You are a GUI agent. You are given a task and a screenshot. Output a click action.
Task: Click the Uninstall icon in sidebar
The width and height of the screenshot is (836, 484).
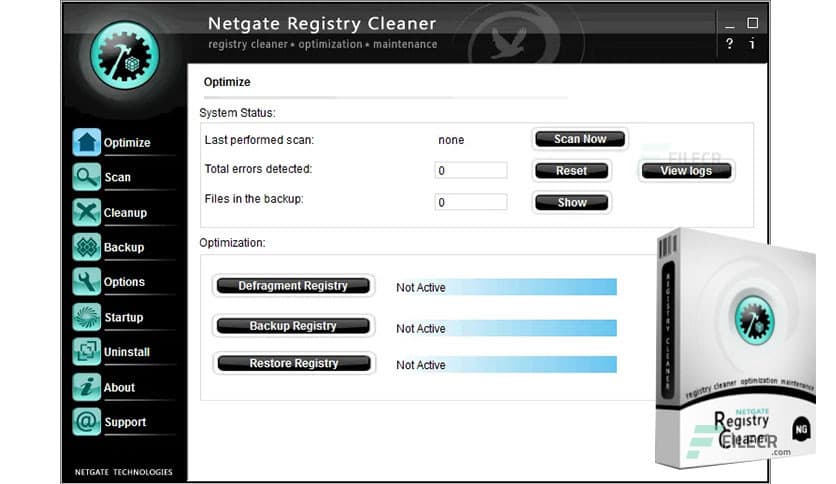[86, 351]
